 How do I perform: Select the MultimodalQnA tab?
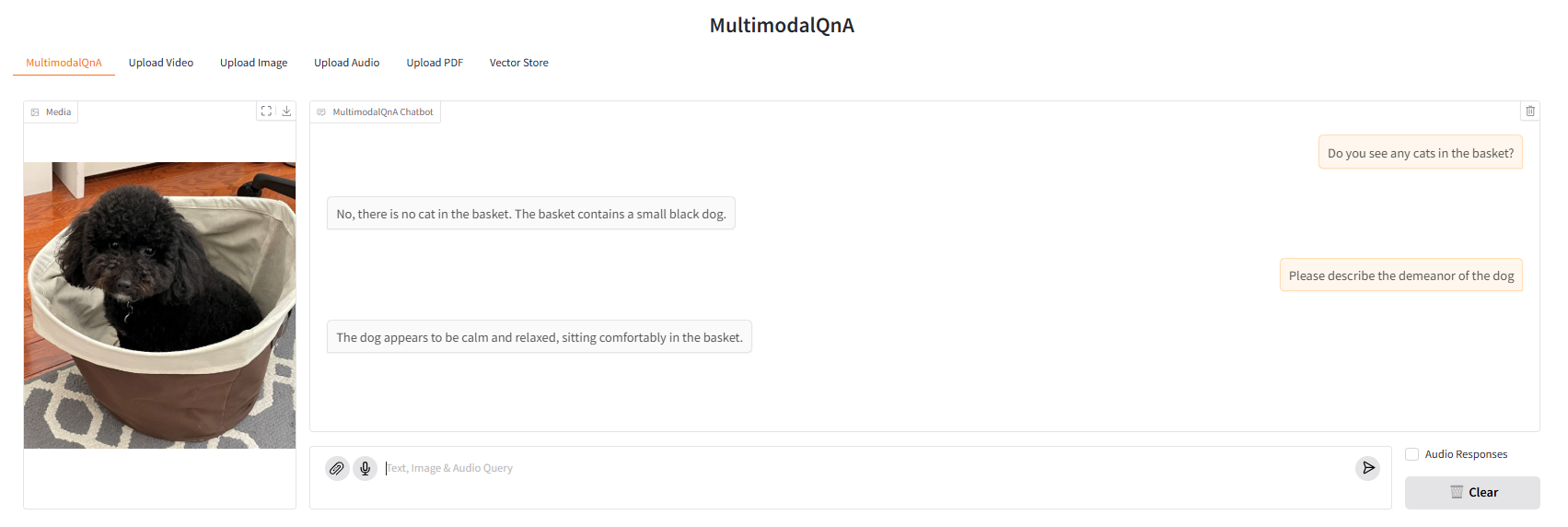click(x=64, y=63)
